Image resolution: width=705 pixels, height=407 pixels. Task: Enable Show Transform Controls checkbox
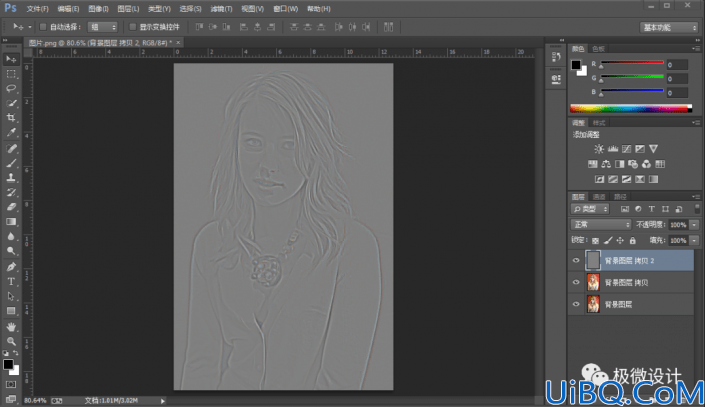point(133,27)
